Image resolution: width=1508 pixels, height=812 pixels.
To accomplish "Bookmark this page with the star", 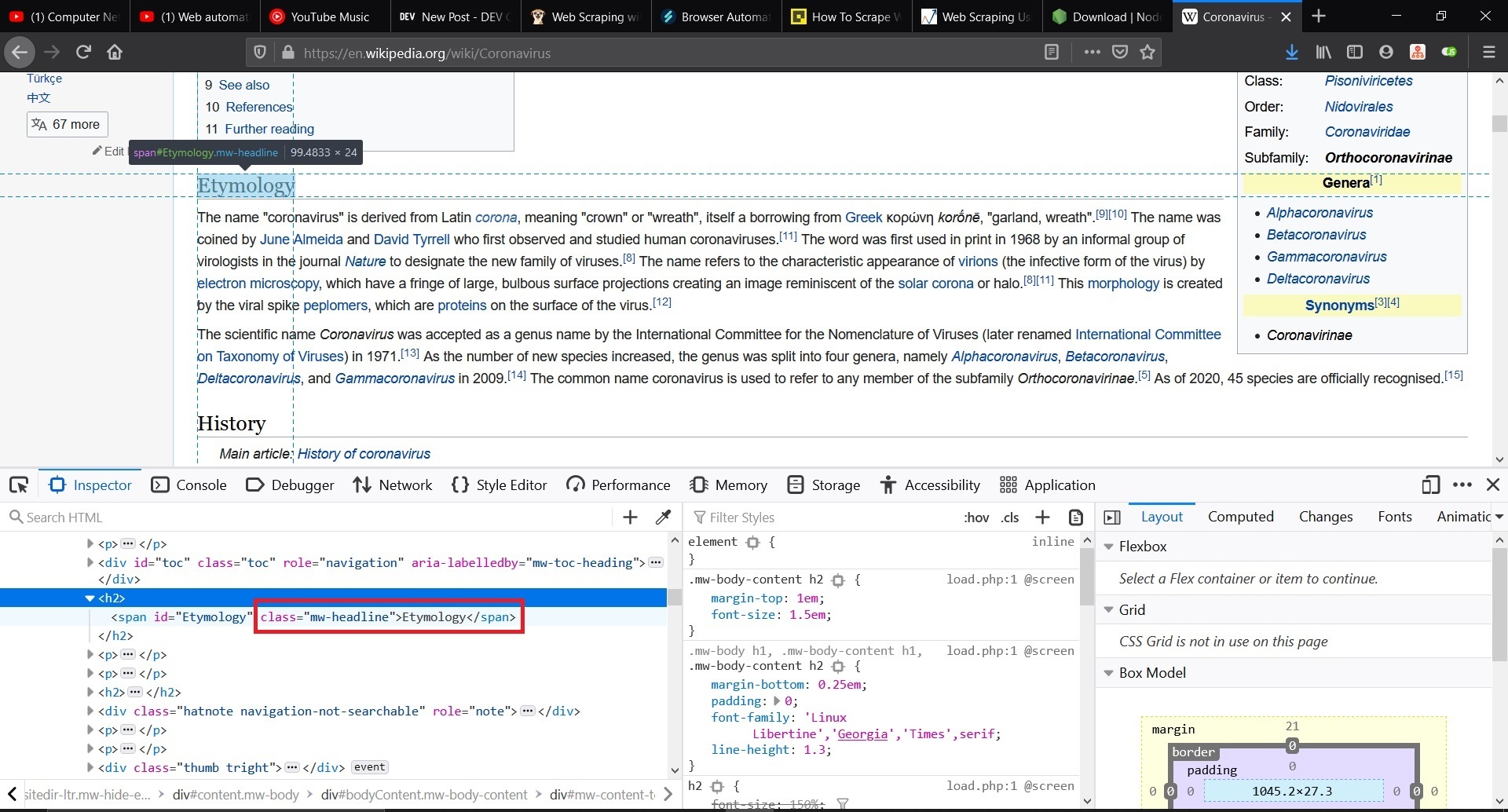I will pos(1147,53).
